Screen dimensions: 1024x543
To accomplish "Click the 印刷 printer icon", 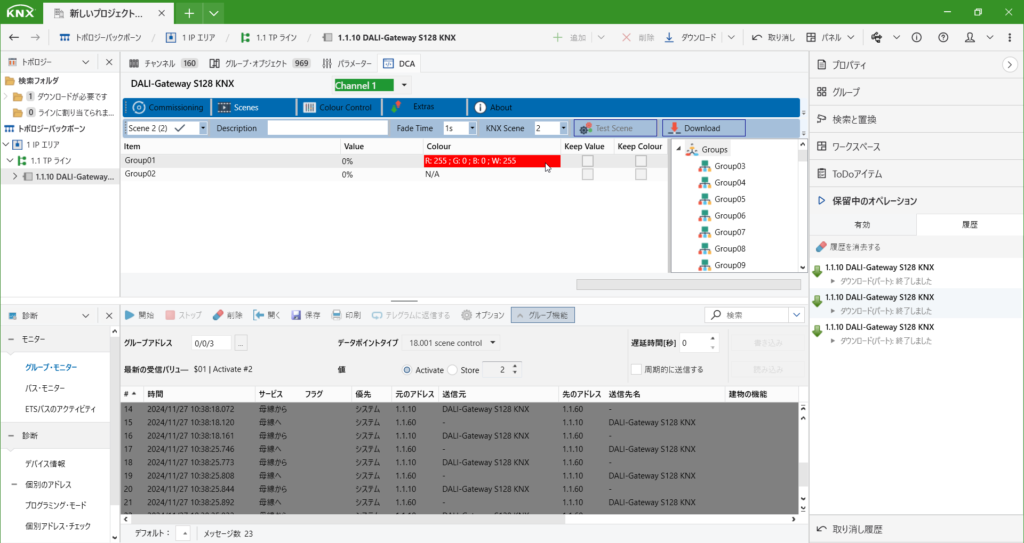I will click(x=336, y=315).
